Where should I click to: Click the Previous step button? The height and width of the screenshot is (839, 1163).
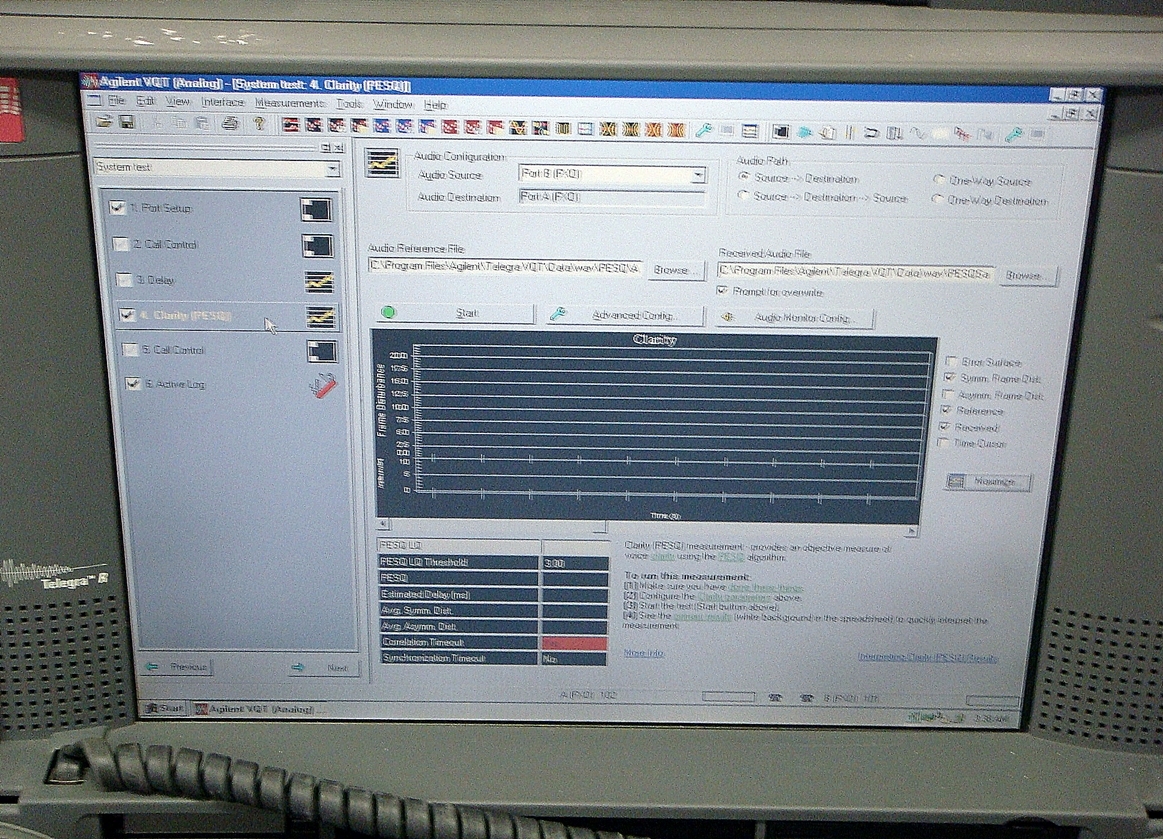point(177,667)
